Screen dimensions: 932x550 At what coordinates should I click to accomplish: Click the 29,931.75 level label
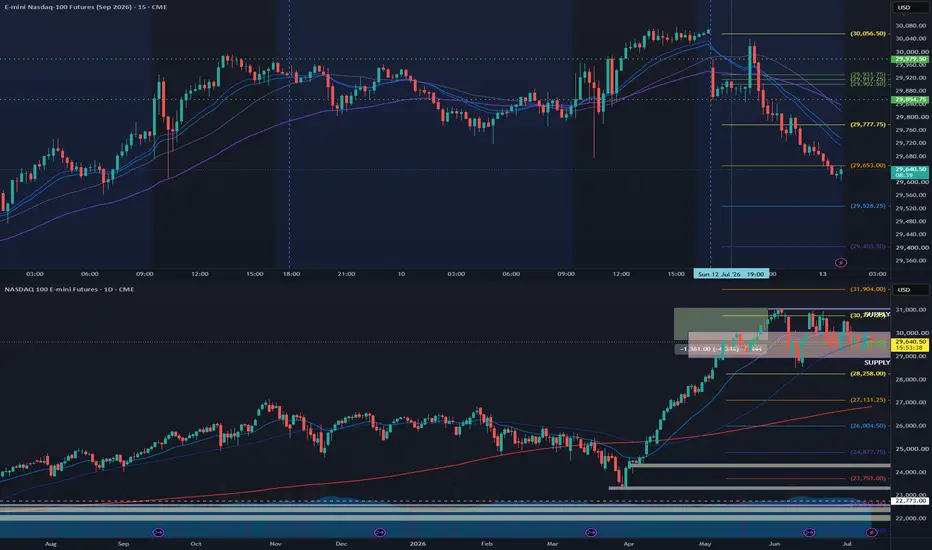pyautogui.click(x=868, y=75)
